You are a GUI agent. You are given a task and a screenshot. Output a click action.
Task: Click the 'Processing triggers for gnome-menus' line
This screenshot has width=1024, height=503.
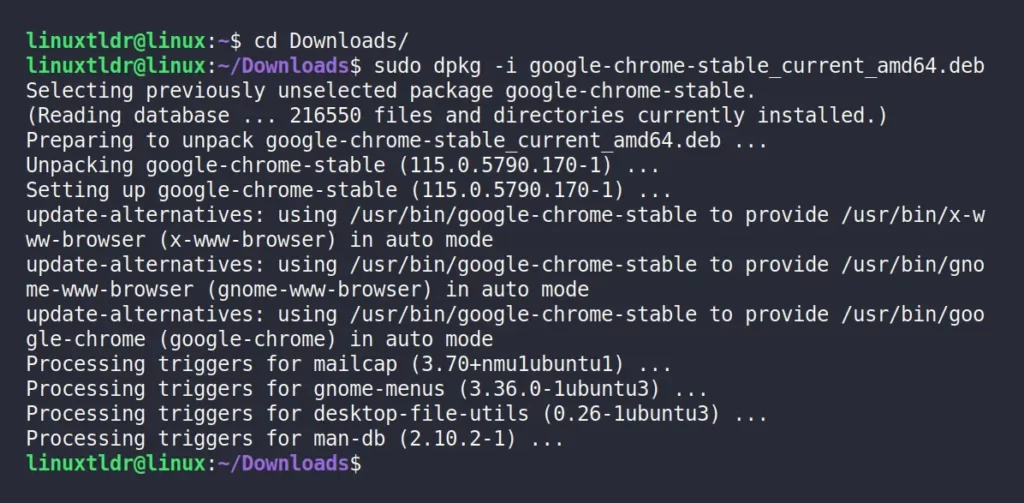(x=366, y=389)
